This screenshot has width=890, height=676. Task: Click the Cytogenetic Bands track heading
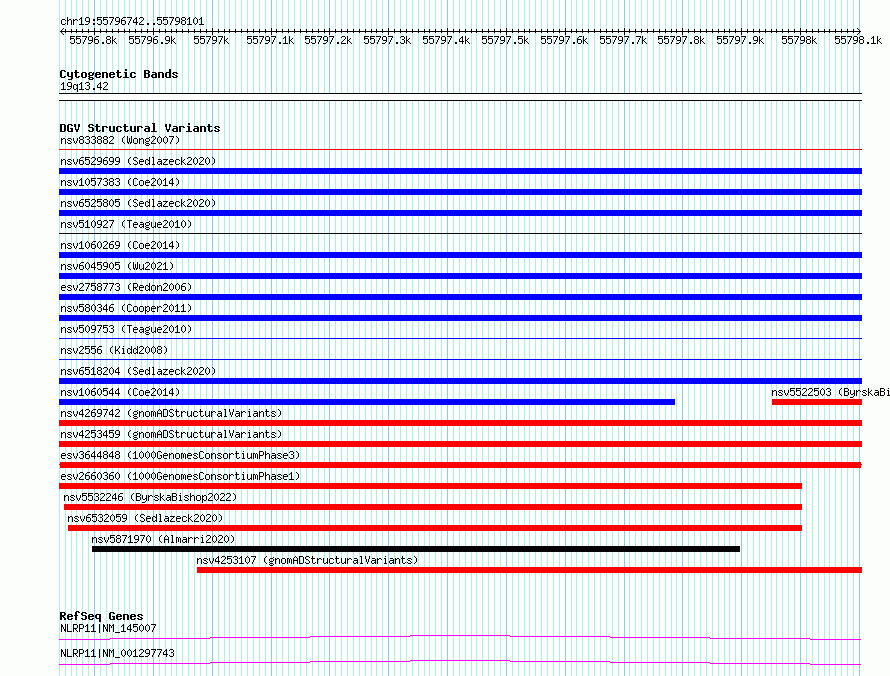pyautogui.click(x=119, y=74)
